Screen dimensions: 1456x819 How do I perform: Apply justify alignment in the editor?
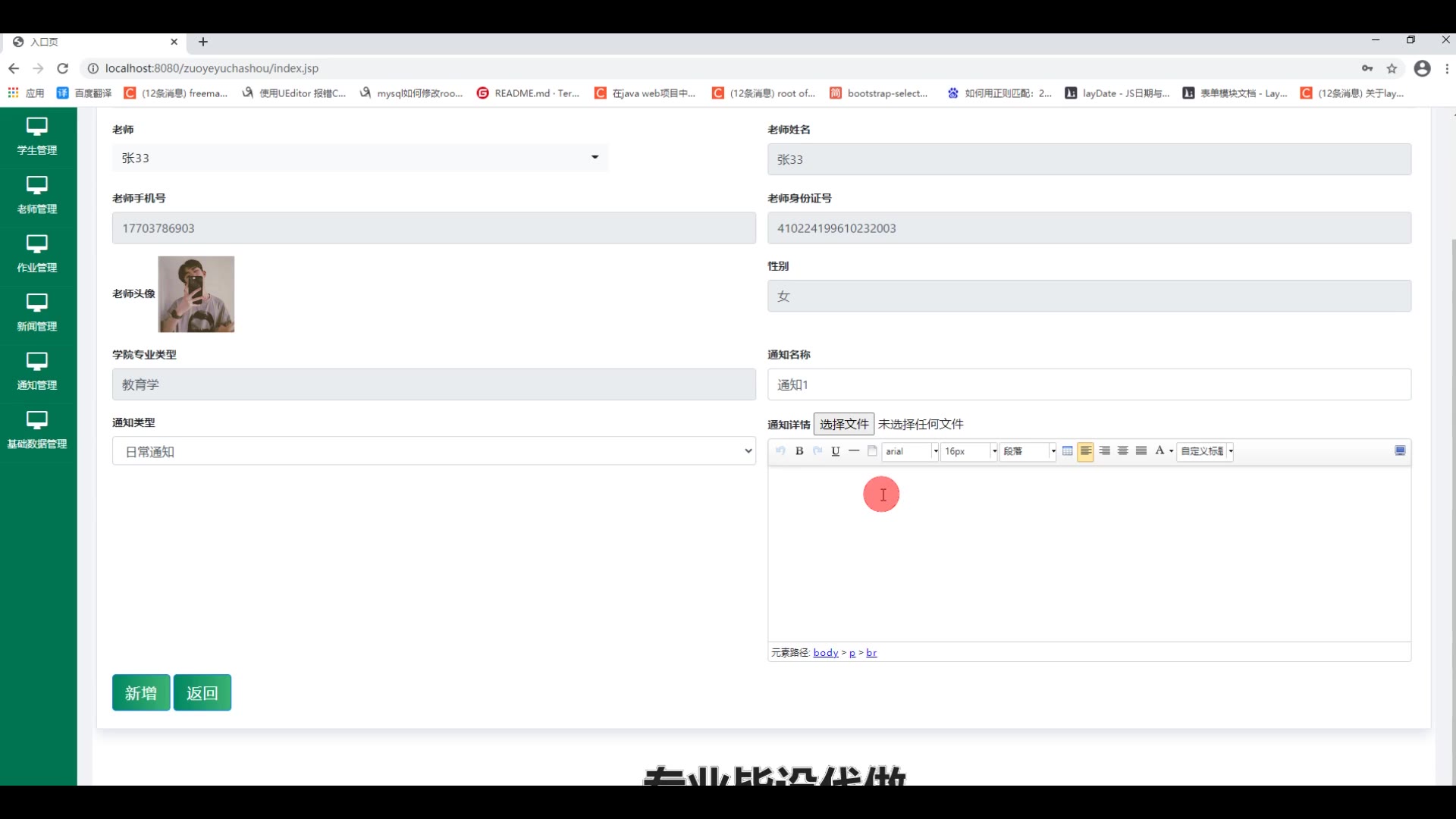click(1141, 451)
